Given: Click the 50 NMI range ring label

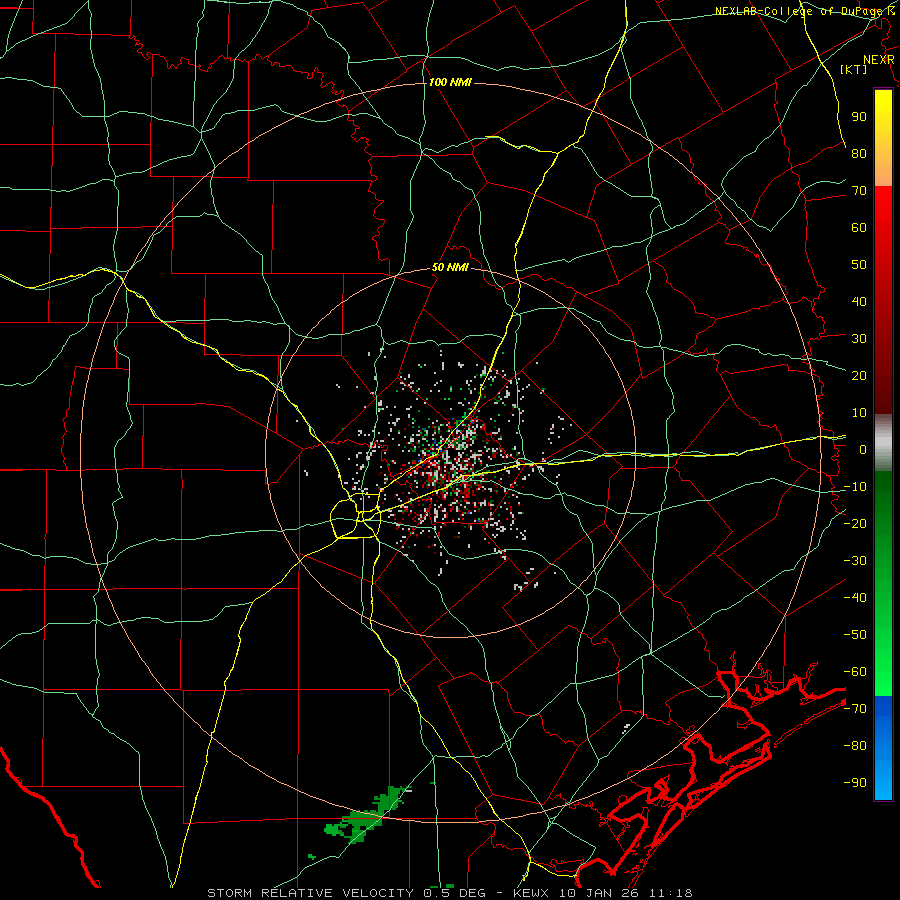Looking at the screenshot, I should 450,267.
